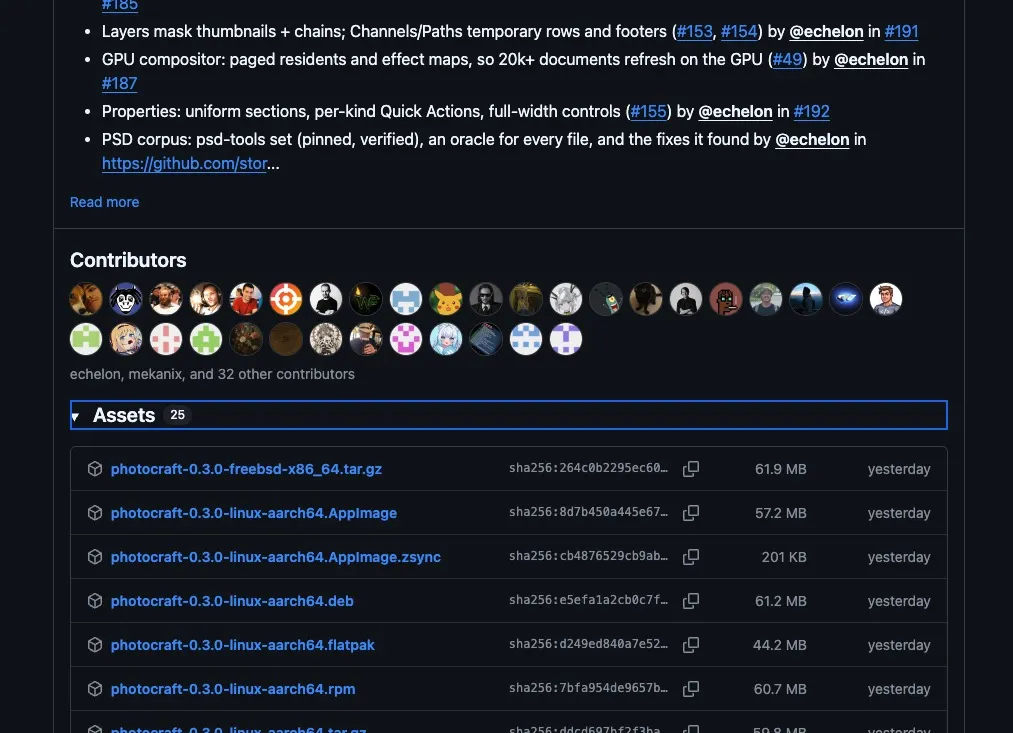Open the orange crosshair contributor avatar
Viewport: 1013px width, 733px height.
tap(286, 299)
